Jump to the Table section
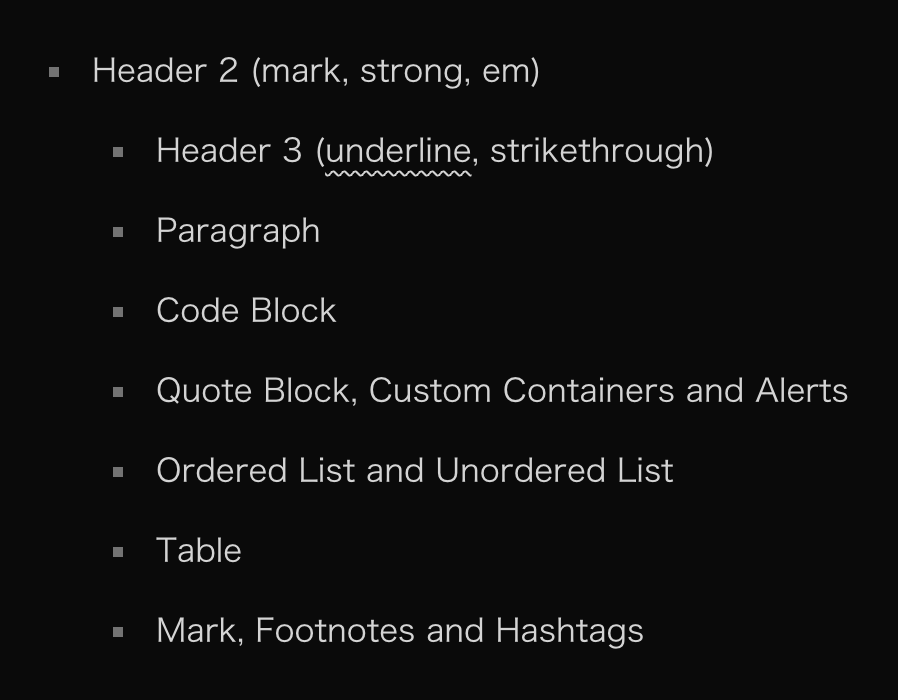 pyautogui.click(x=199, y=551)
